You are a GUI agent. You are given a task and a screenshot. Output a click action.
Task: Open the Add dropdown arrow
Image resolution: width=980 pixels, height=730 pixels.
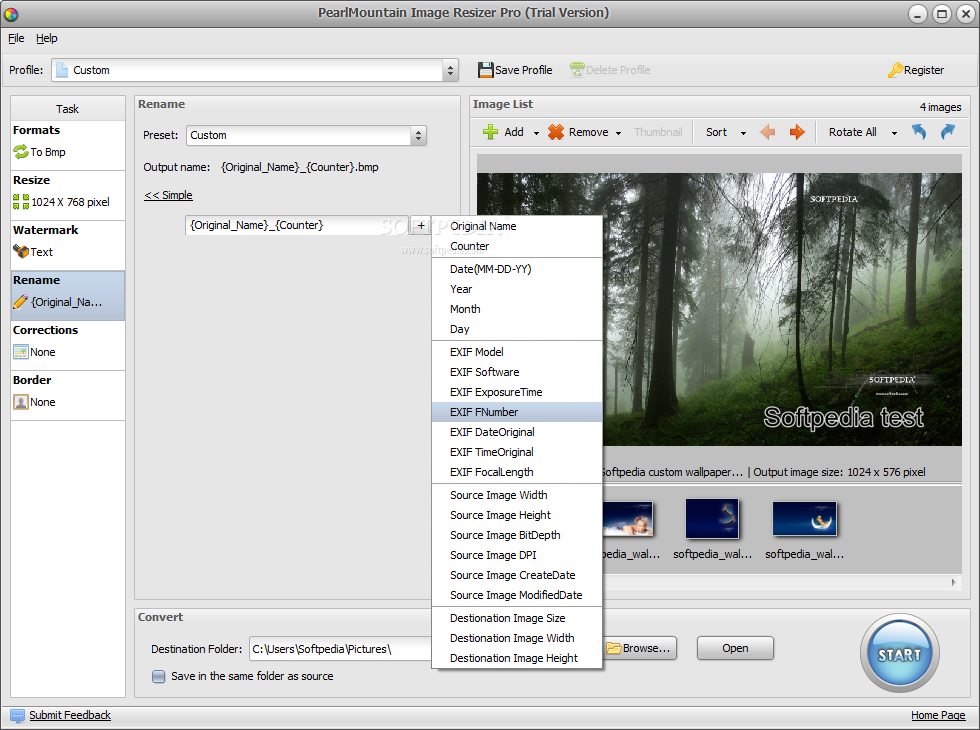(536, 133)
